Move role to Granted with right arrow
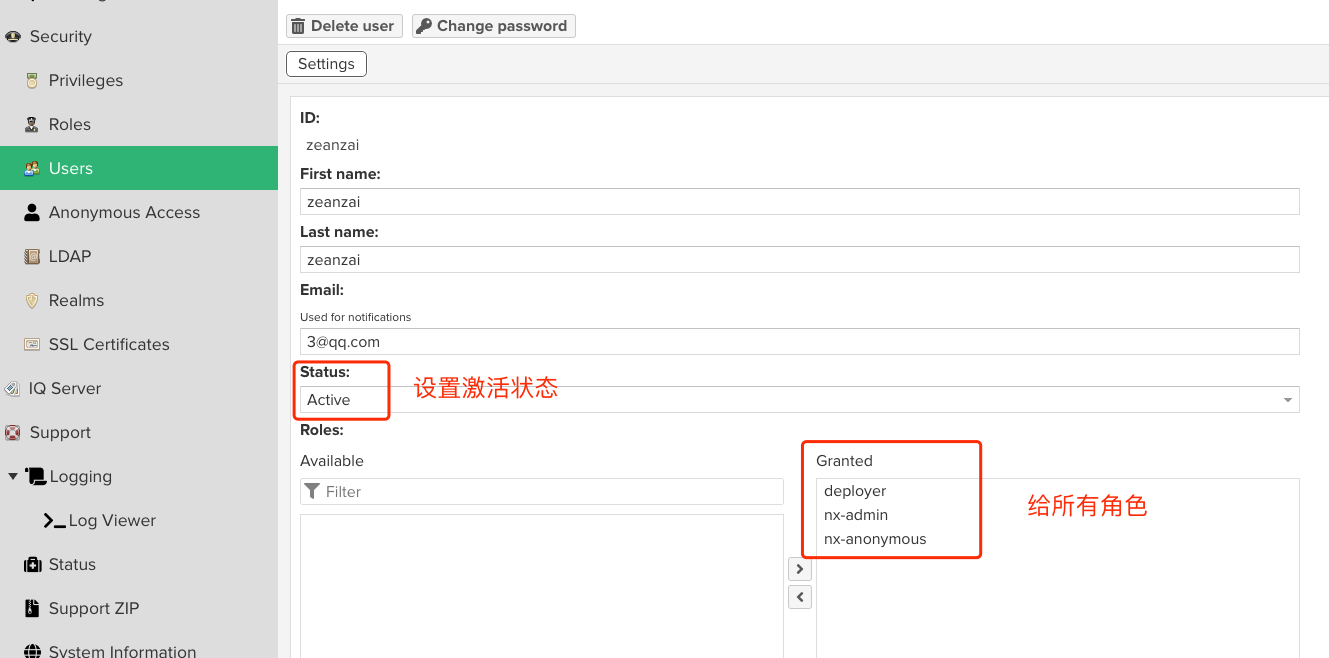Viewport: 1329px width, 658px height. (x=799, y=569)
